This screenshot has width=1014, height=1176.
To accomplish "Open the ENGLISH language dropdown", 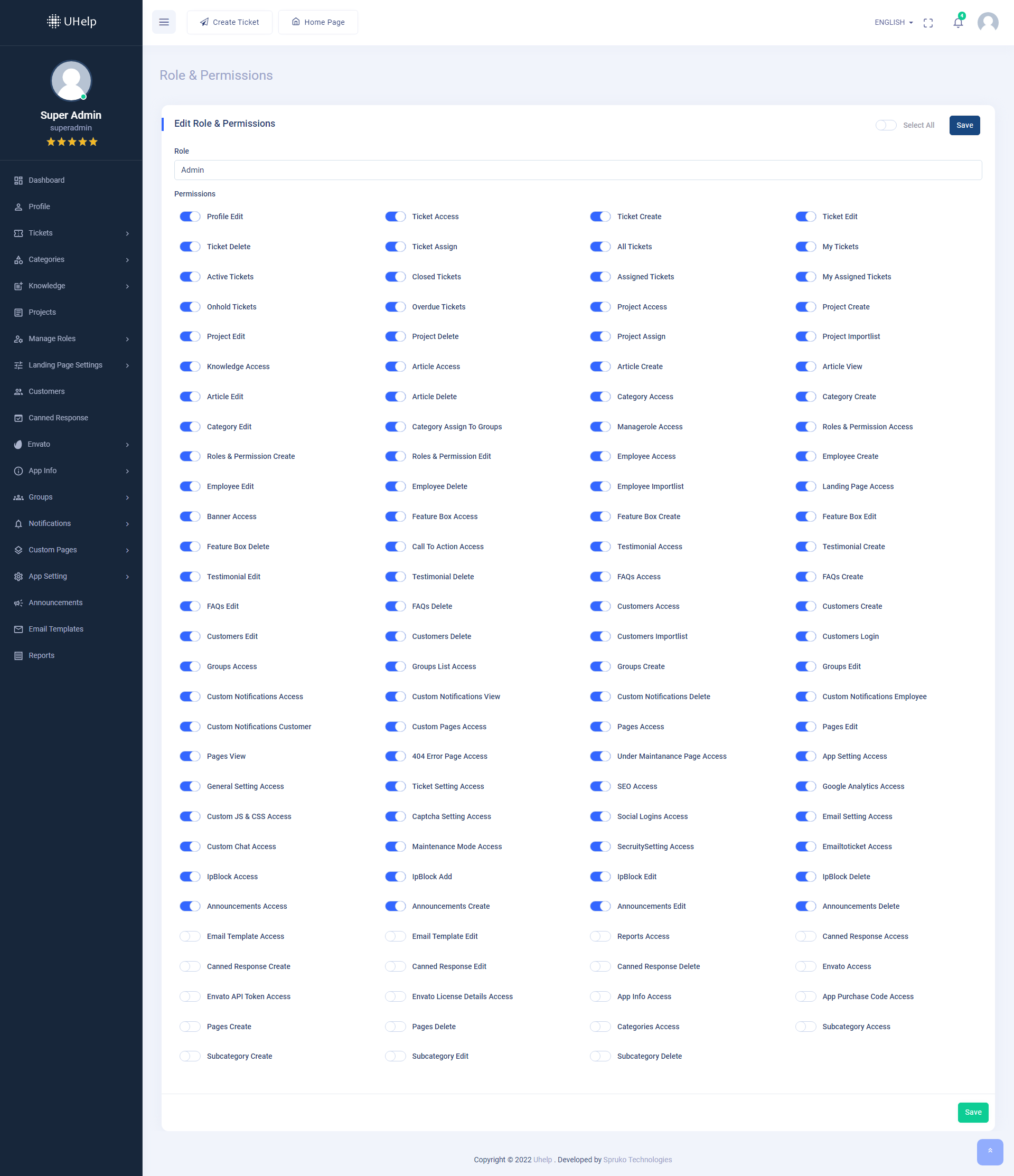I will 893,23.
